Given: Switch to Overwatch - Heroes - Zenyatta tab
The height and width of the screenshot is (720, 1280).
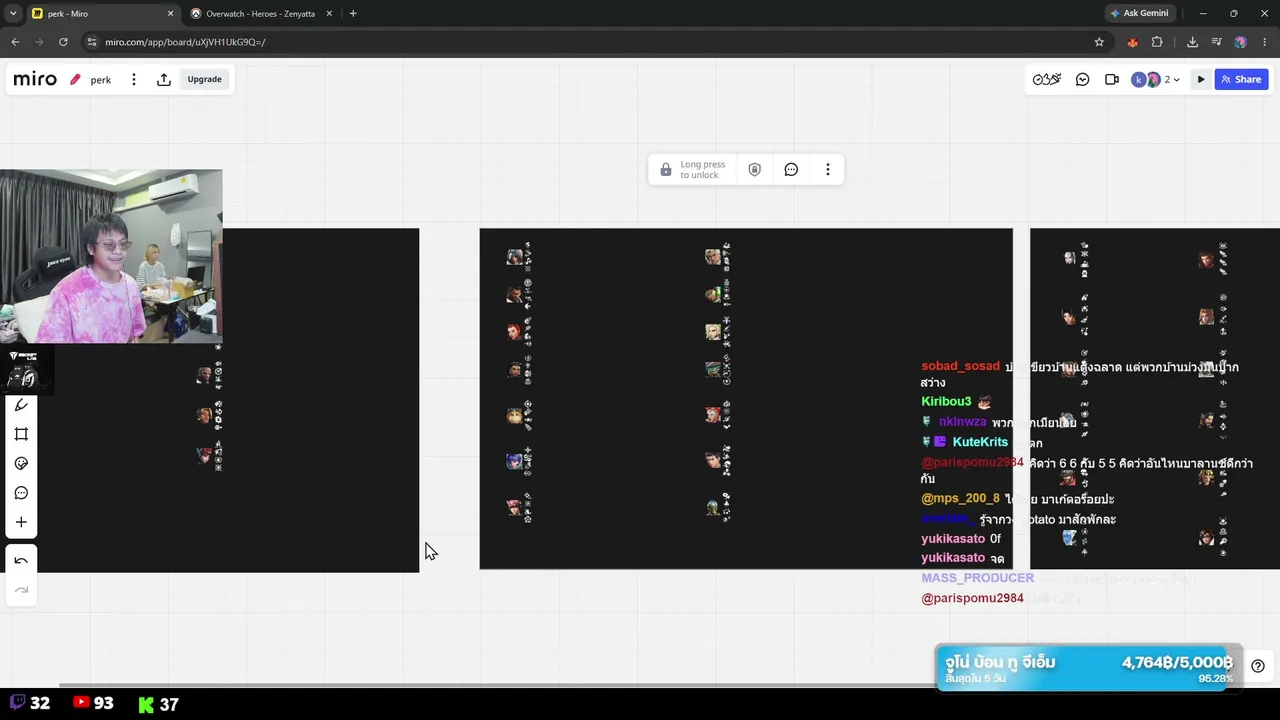Looking at the screenshot, I should (x=261, y=14).
